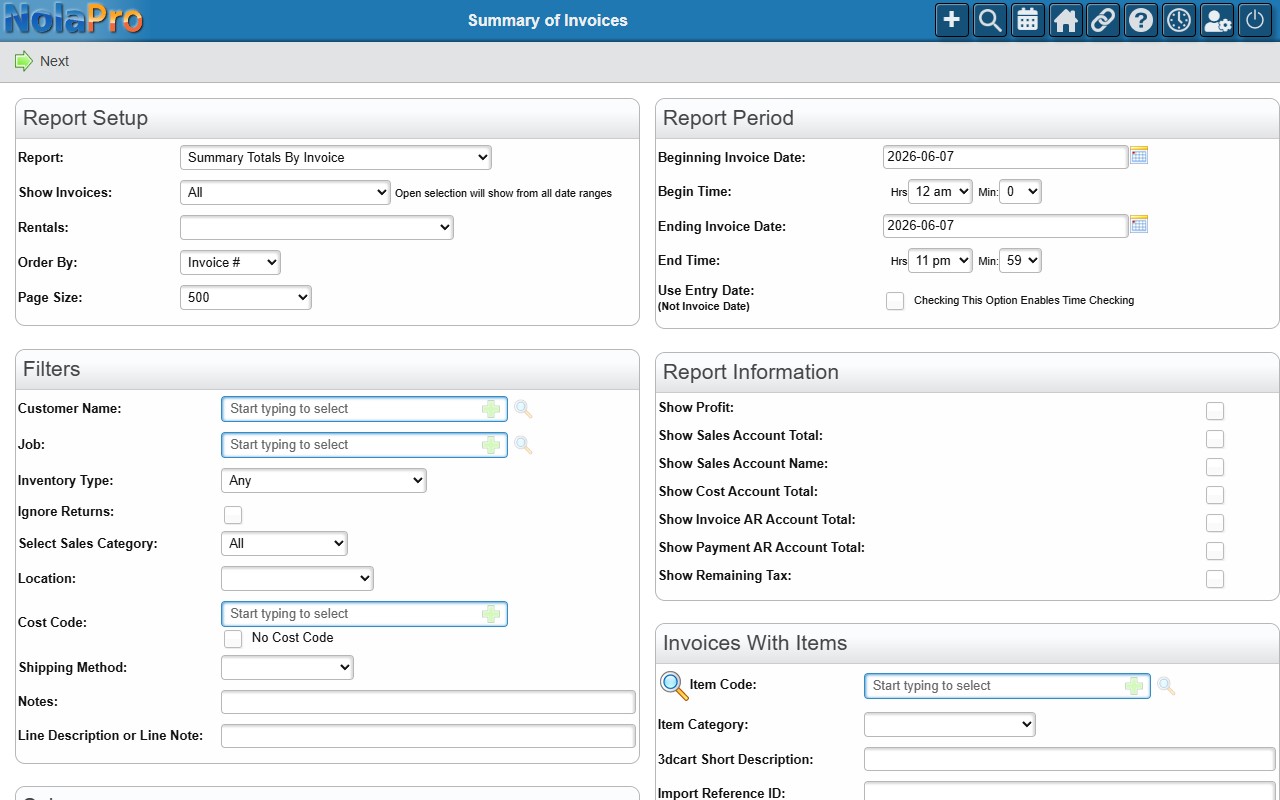
Task: Enable Show Remaining Tax checkbox
Action: click(x=1215, y=579)
